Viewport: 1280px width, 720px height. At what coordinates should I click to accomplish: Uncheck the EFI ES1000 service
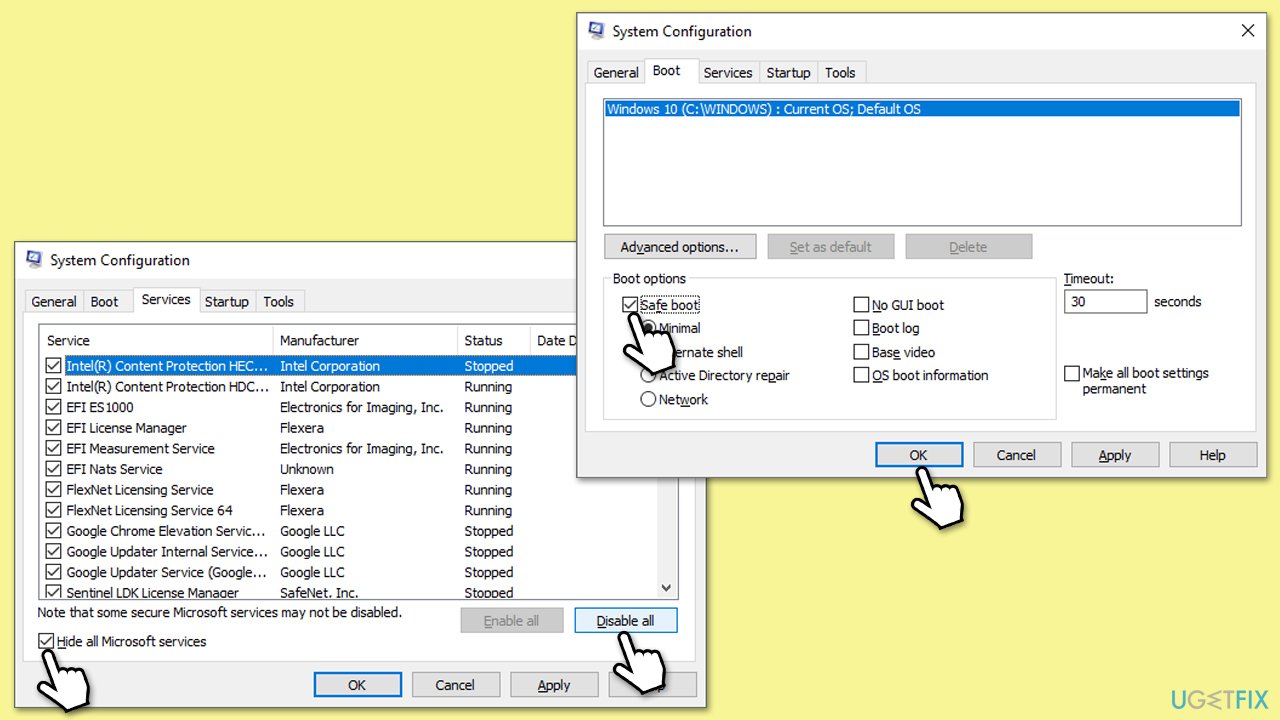click(x=54, y=407)
